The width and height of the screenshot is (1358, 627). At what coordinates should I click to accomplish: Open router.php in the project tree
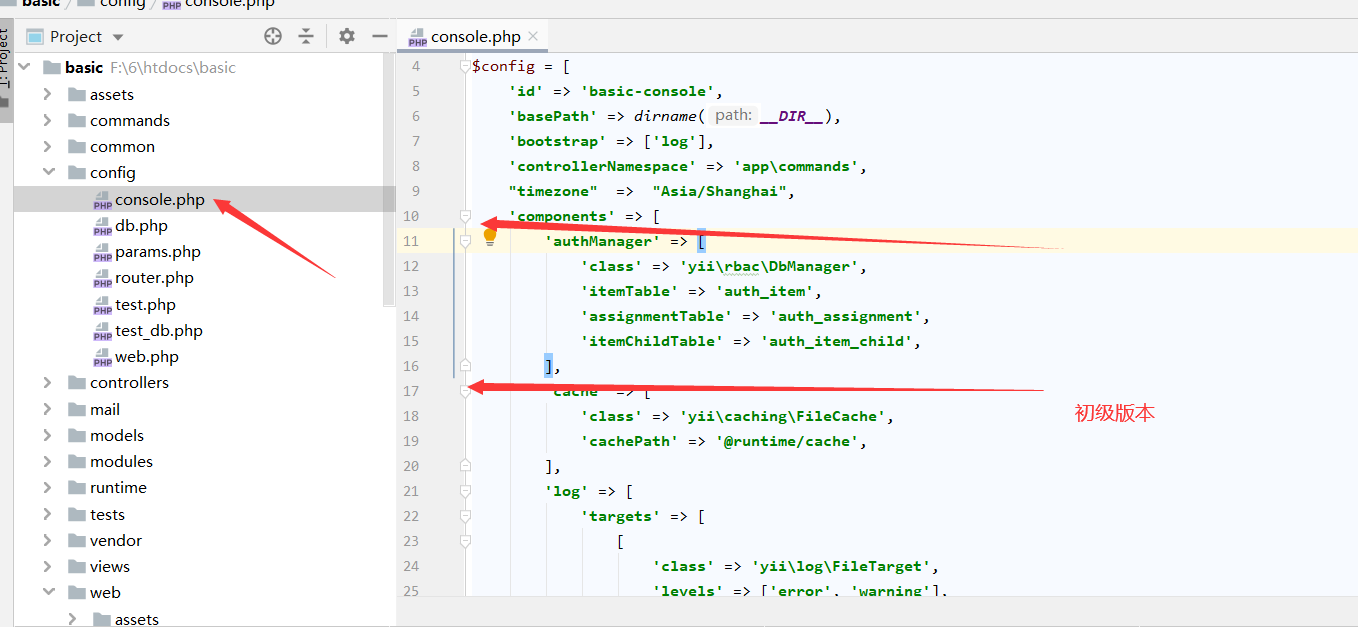click(x=154, y=277)
